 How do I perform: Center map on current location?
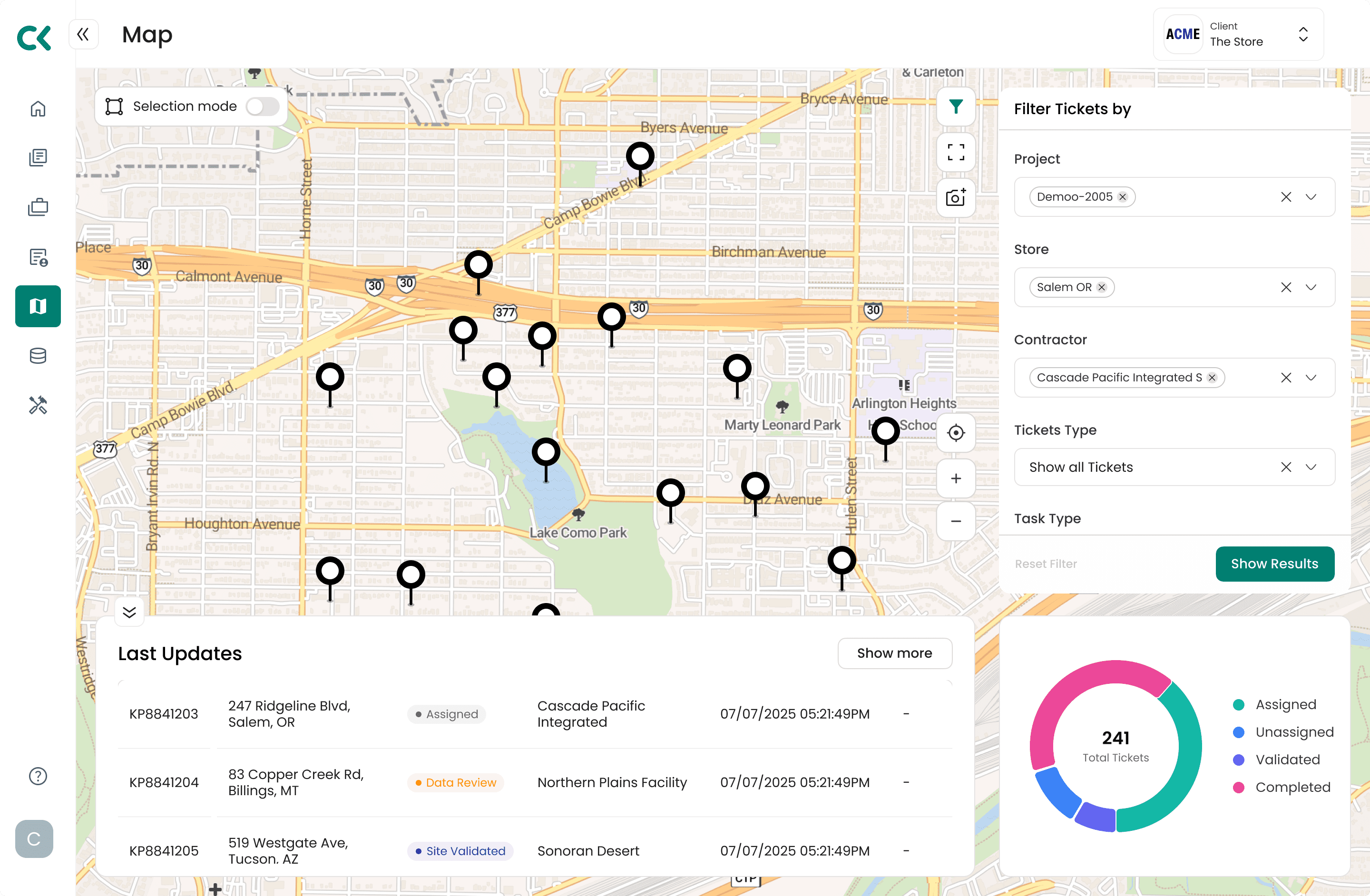(x=956, y=433)
